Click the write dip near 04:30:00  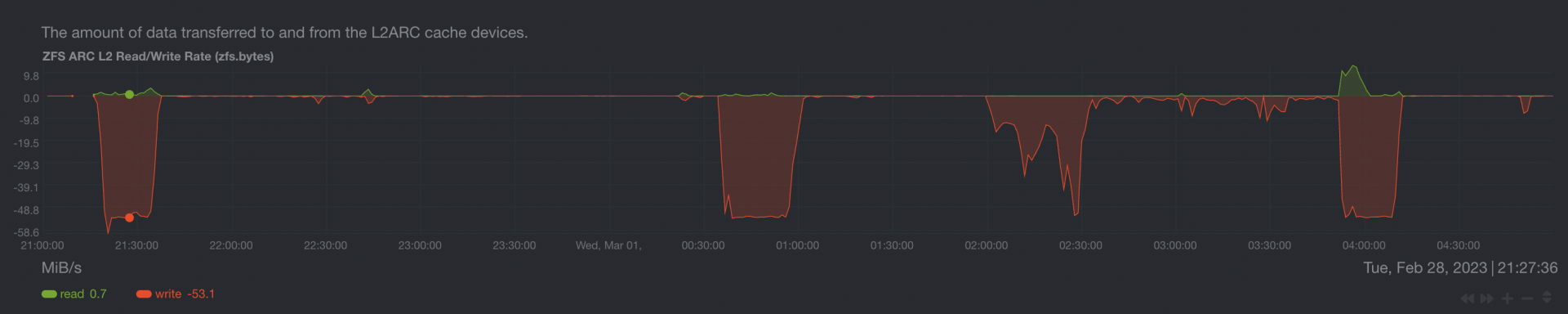(x=1525, y=105)
